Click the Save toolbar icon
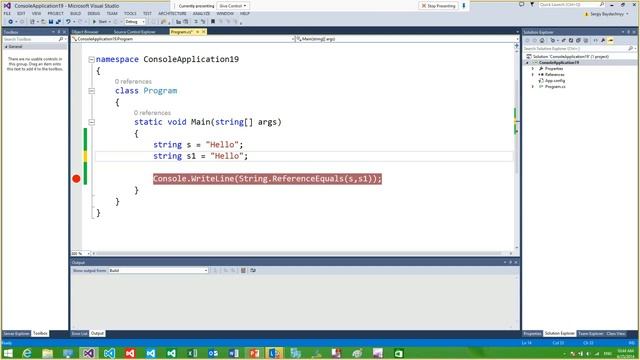640x360 pixels. tap(51, 22)
